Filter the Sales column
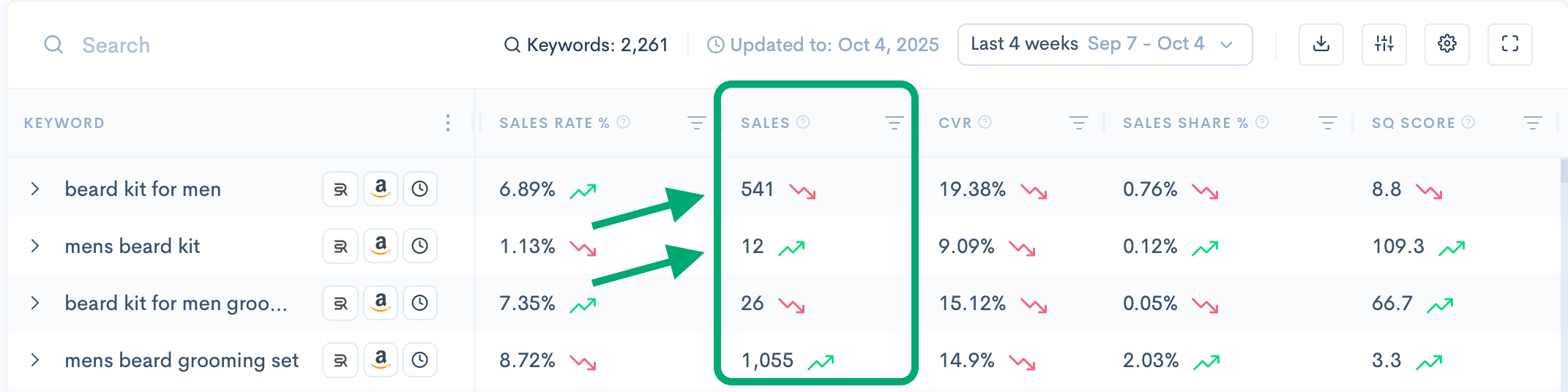This screenshot has width=1568, height=392. tap(894, 123)
